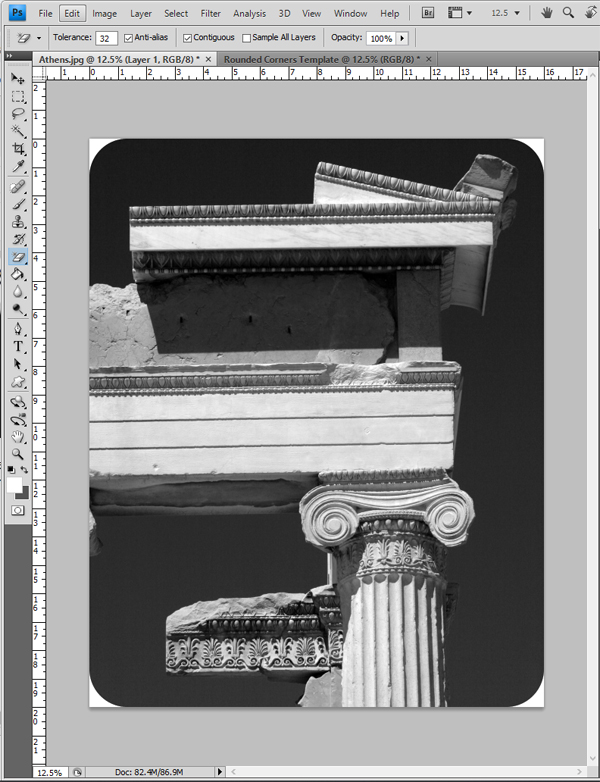Click the Doc: 82.4M/86.9M status text
The width and height of the screenshot is (600, 782).
[x=149, y=772]
